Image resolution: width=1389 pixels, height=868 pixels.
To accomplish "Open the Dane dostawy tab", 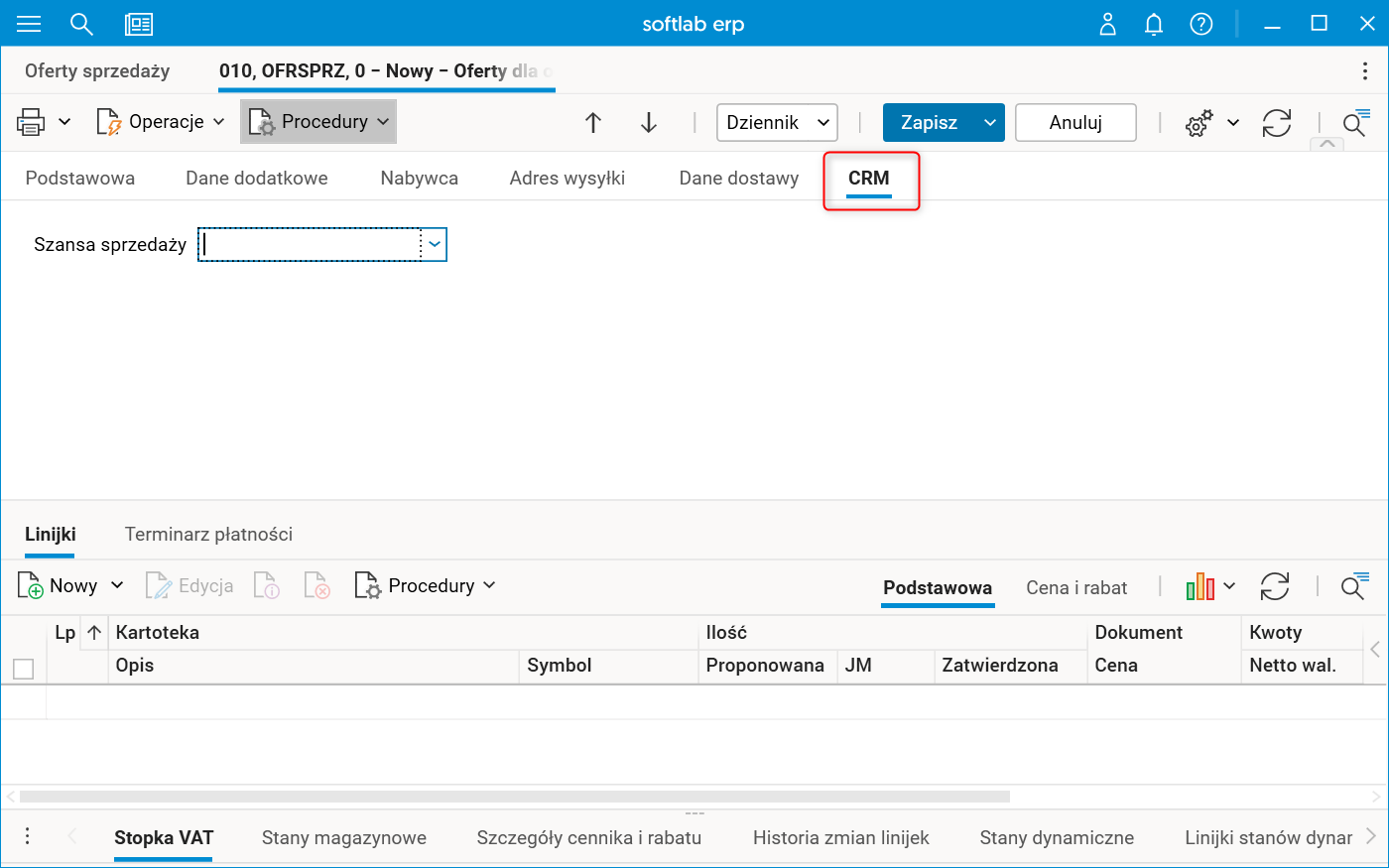I will (739, 179).
